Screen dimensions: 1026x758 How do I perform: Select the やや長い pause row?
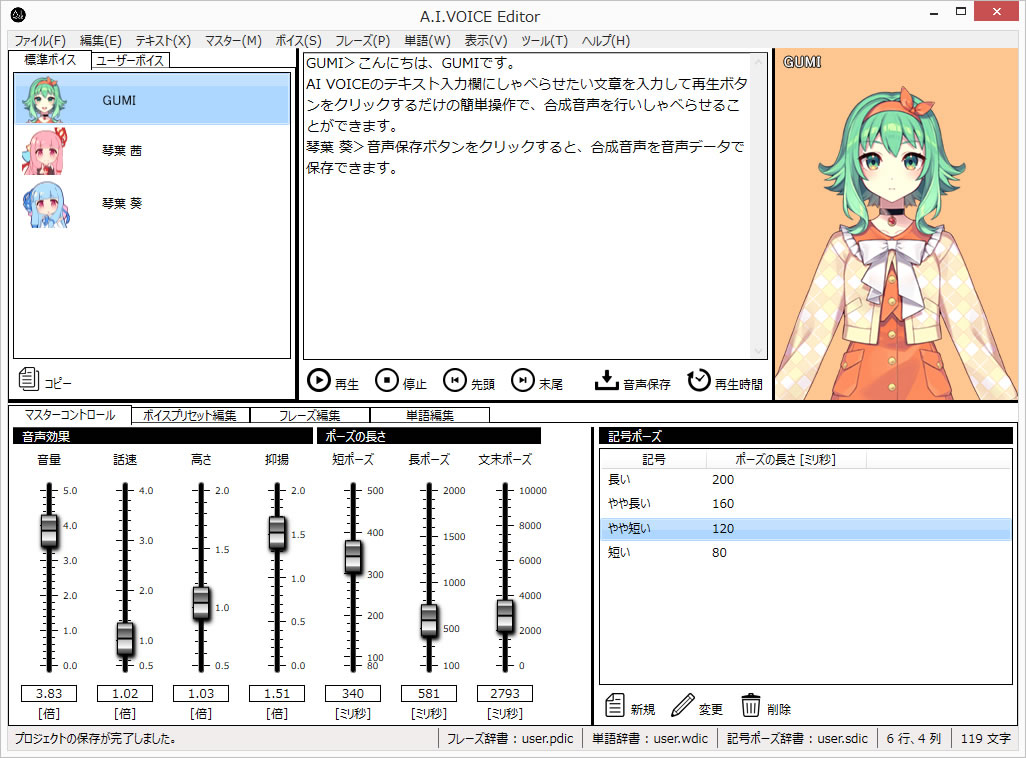tap(805, 504)
